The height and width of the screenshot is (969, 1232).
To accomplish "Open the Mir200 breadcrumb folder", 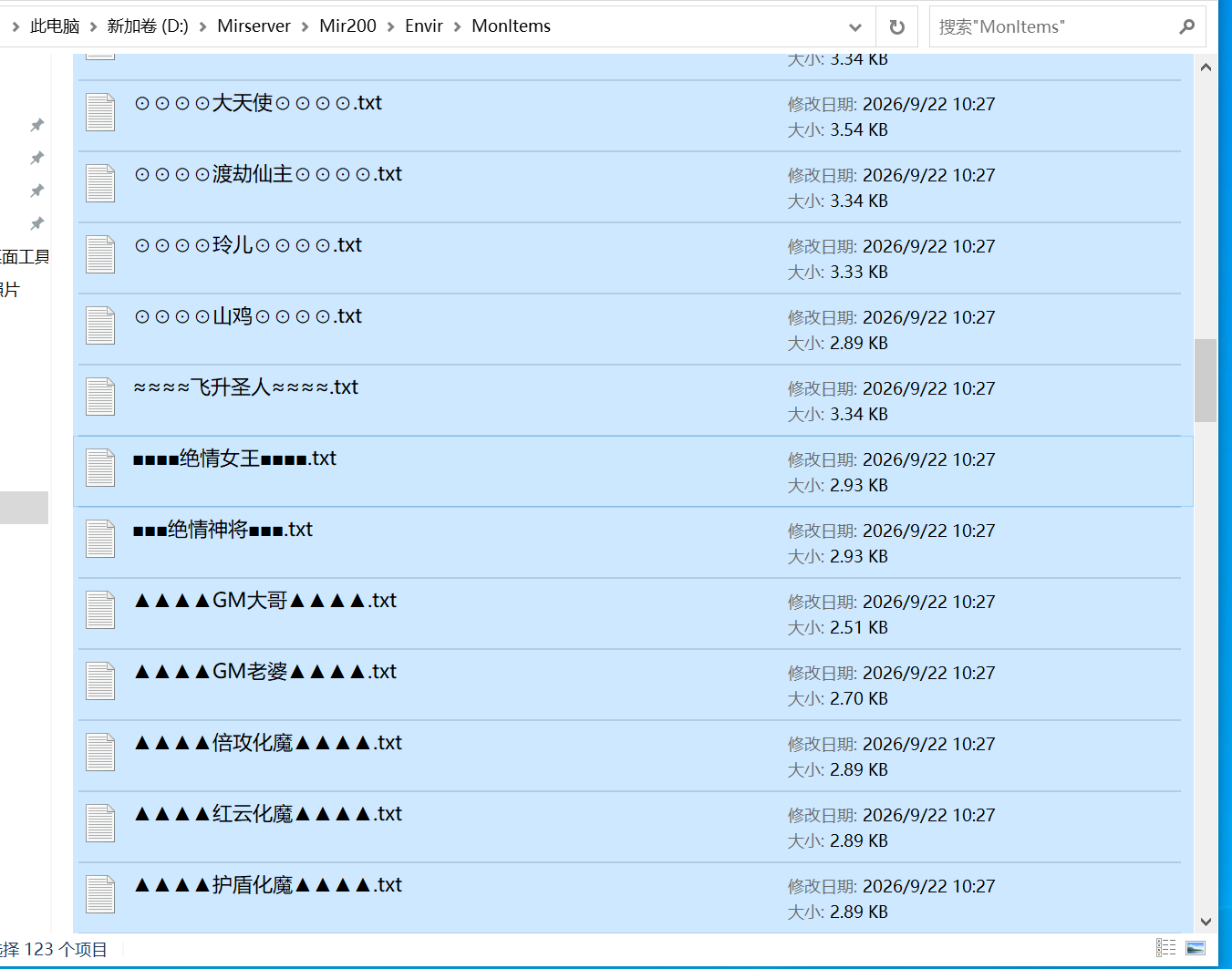I will 347,26.
